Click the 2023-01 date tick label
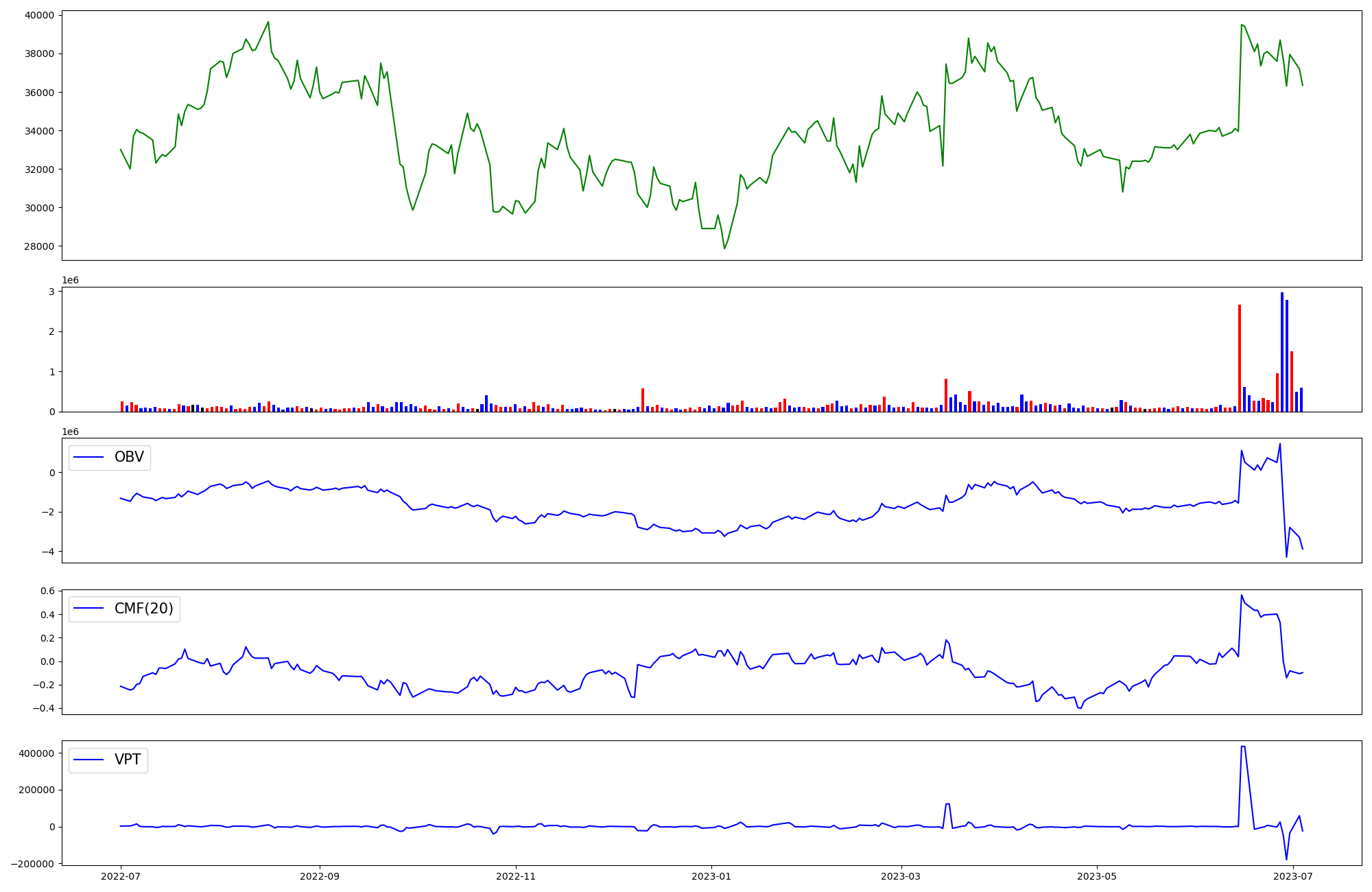The height and width of the screenshot is (892, 1372). [711, 876]
